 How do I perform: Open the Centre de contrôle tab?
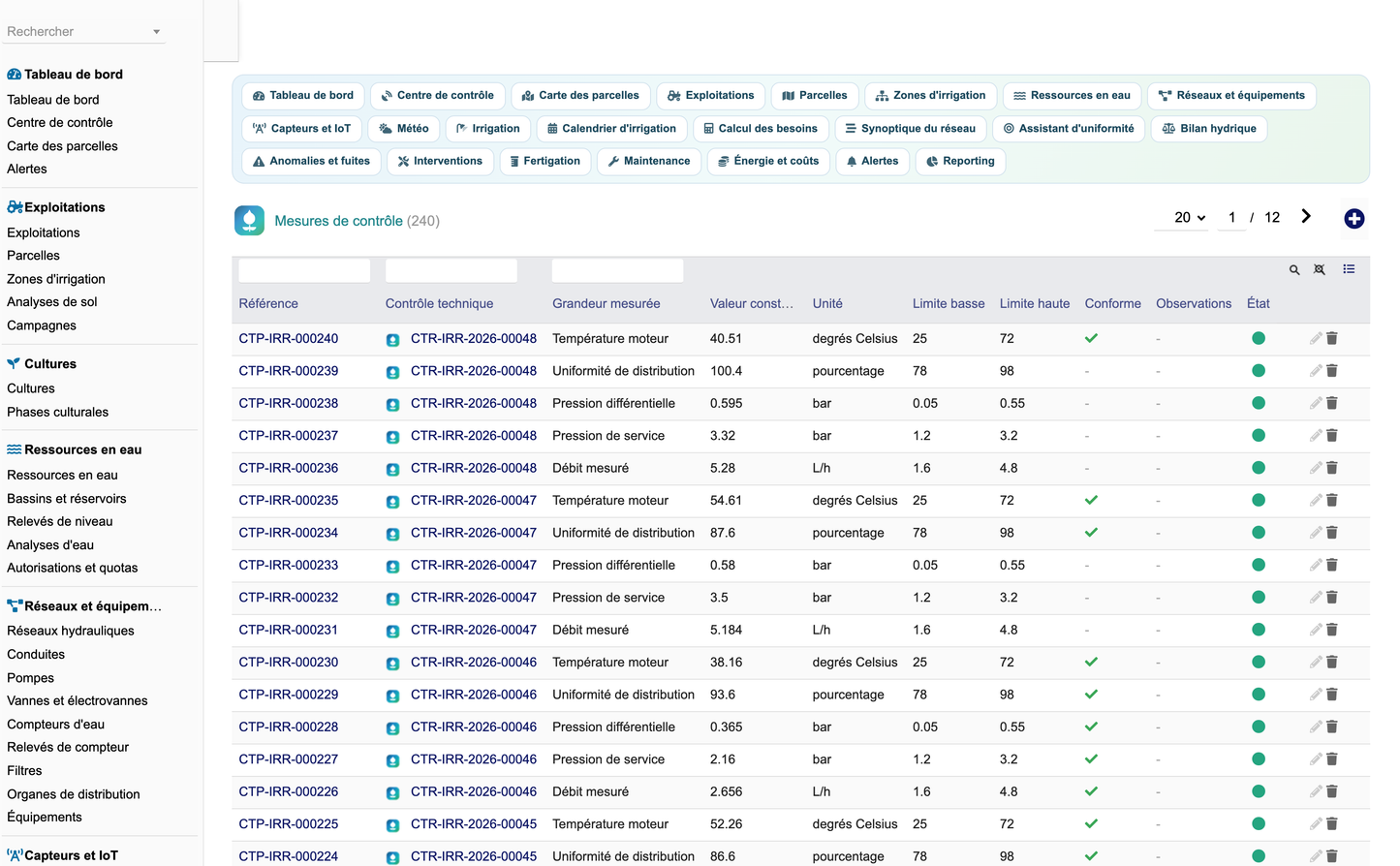438,96
